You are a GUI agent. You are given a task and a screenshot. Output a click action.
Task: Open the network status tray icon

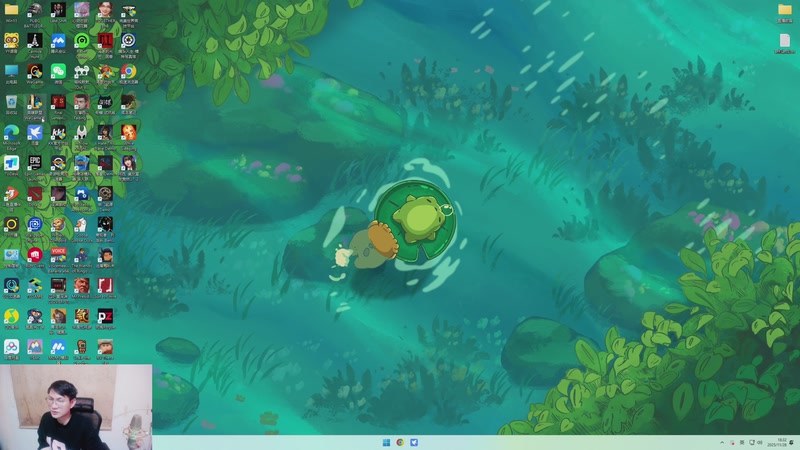click(752, 442)
